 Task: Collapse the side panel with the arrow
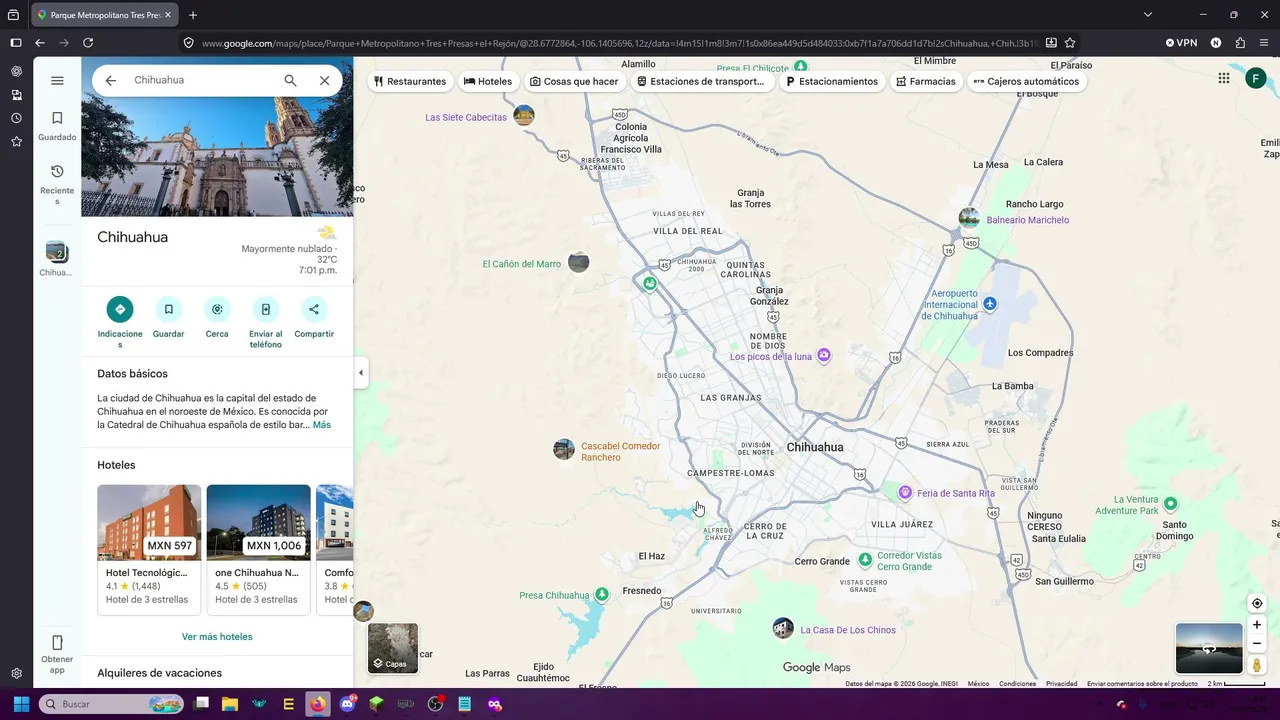[x=361, y=373]
